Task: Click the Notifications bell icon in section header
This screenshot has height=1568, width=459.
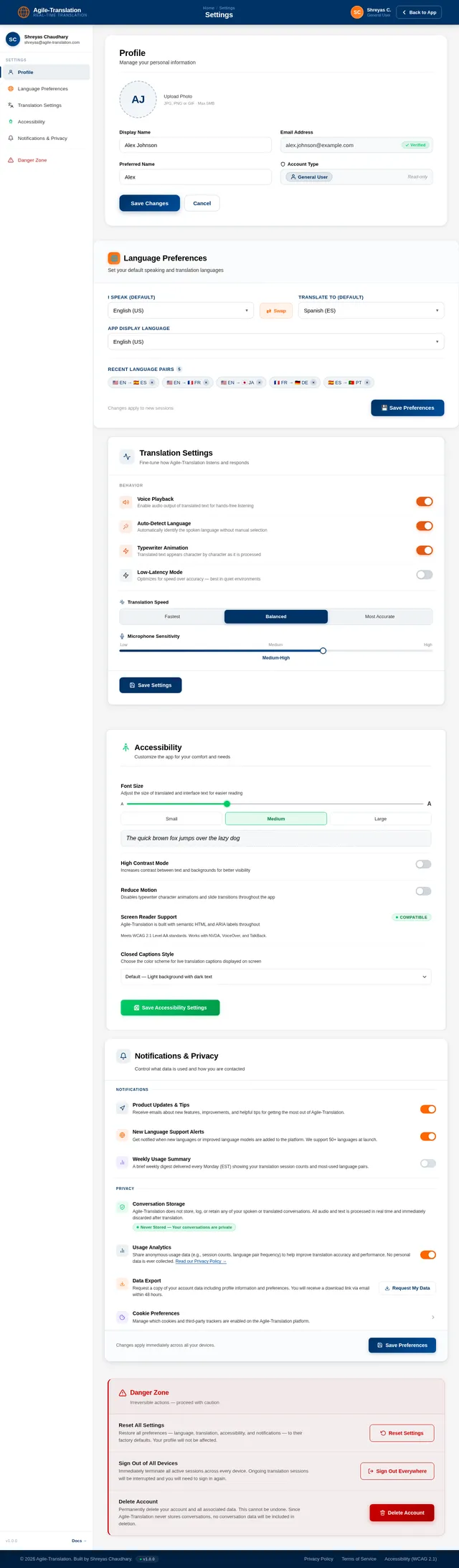Action: pos(123,1056)
